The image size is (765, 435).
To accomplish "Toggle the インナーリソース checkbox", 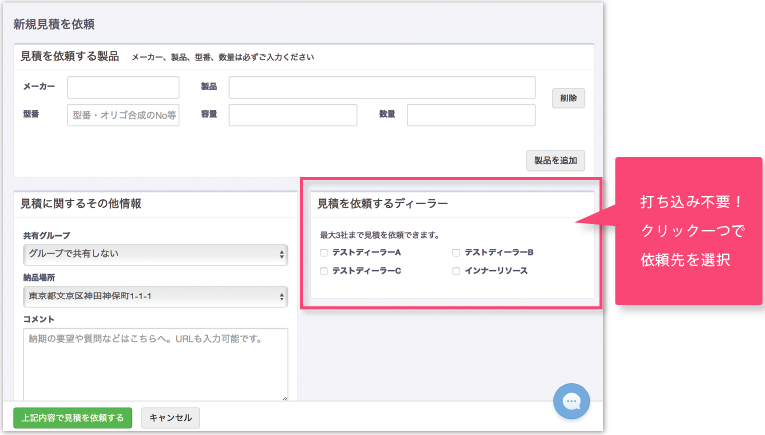I will [x=456, y=271].
